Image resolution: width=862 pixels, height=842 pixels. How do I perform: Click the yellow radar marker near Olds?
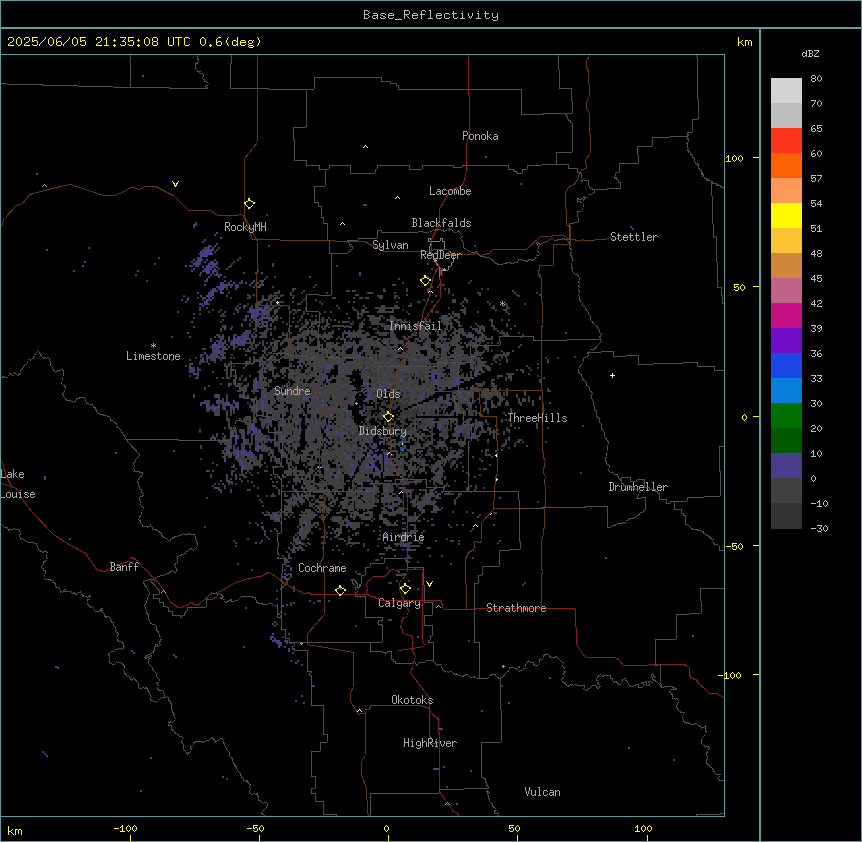point(388,417)
